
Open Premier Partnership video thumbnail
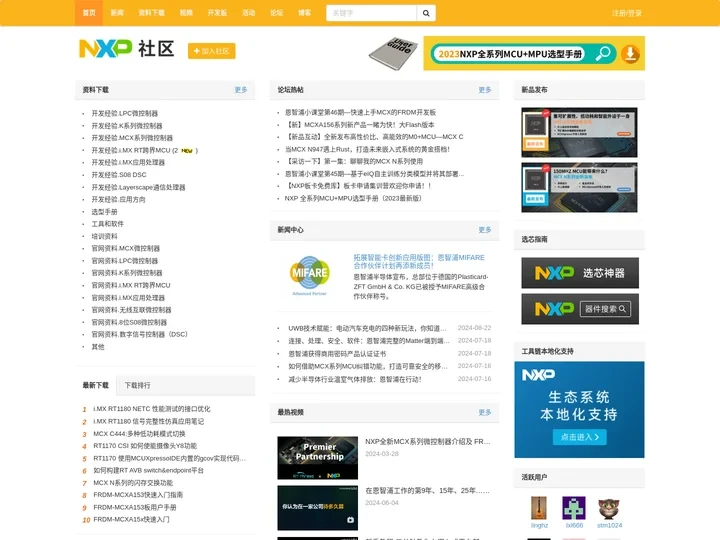[x=317, y=458]
